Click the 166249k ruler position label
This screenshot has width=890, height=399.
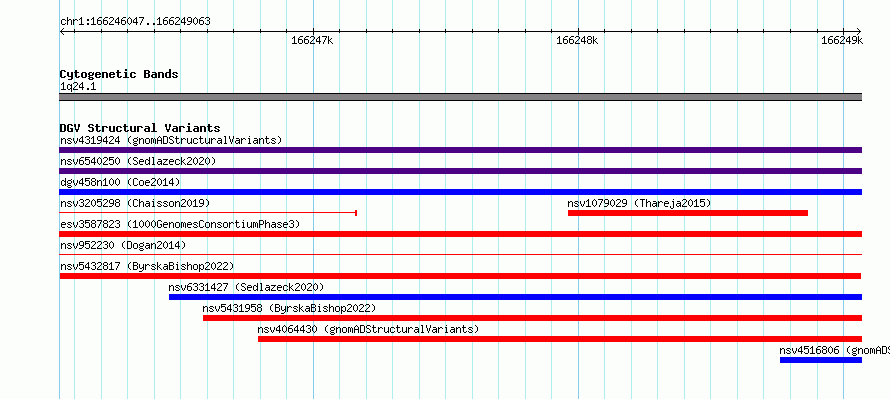tap(842, 40)
